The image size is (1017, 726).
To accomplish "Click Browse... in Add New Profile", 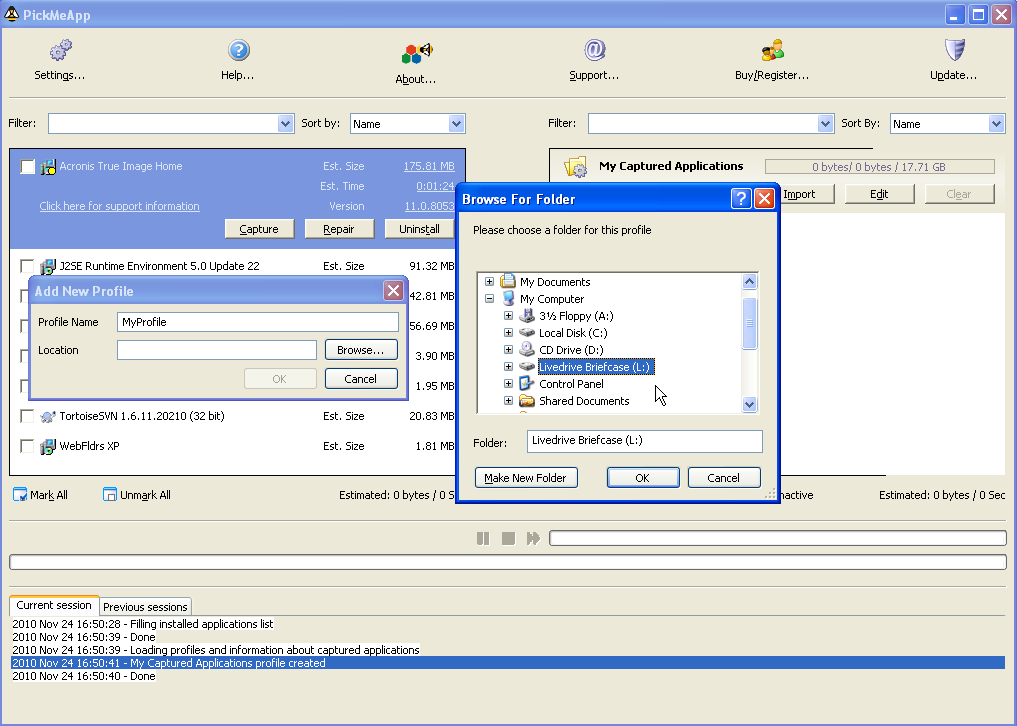I will [x=361, y=350].
